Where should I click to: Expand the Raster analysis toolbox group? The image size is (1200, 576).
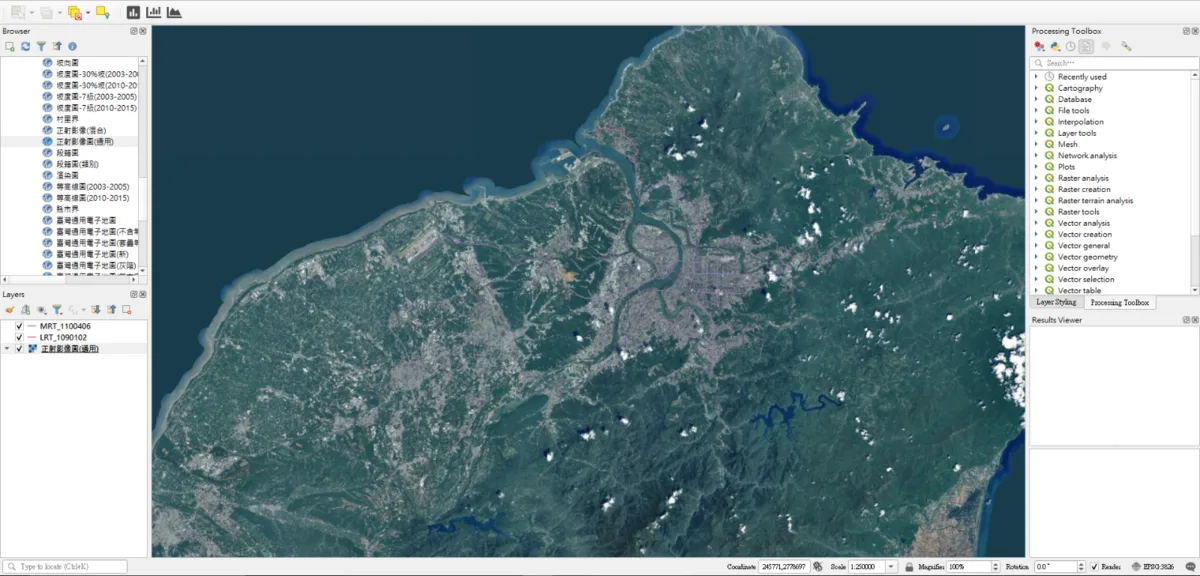1036,178
